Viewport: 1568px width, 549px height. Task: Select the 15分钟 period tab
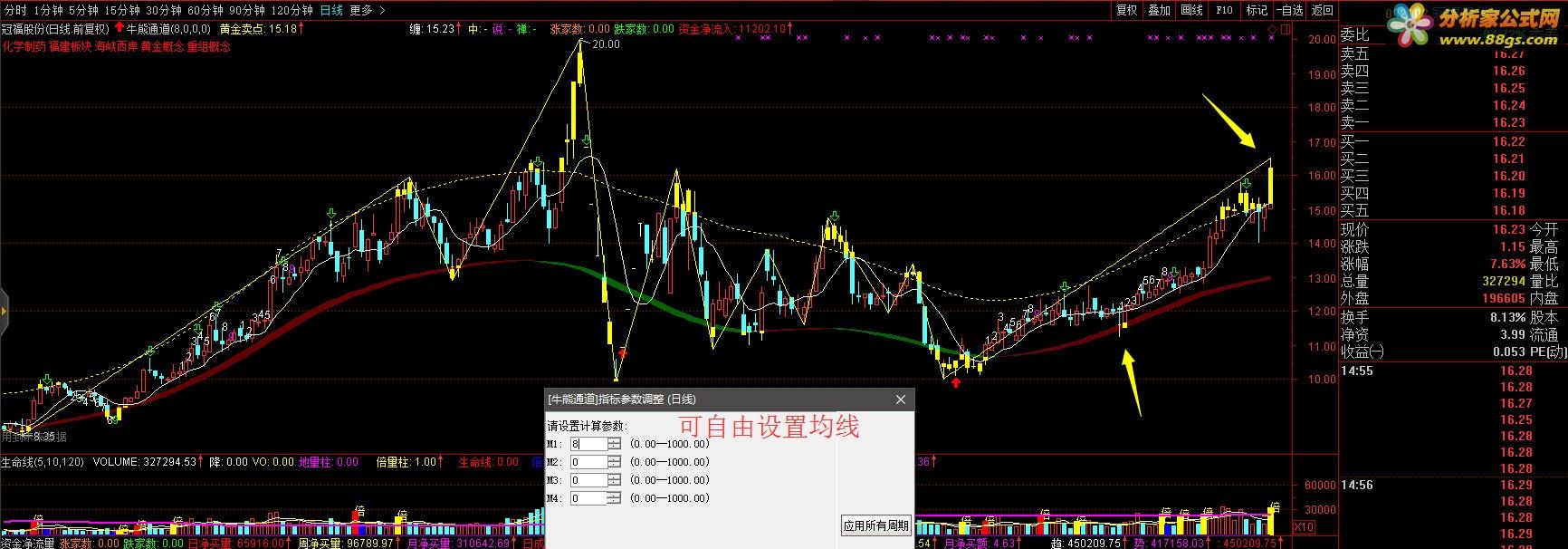coord(121,10)
